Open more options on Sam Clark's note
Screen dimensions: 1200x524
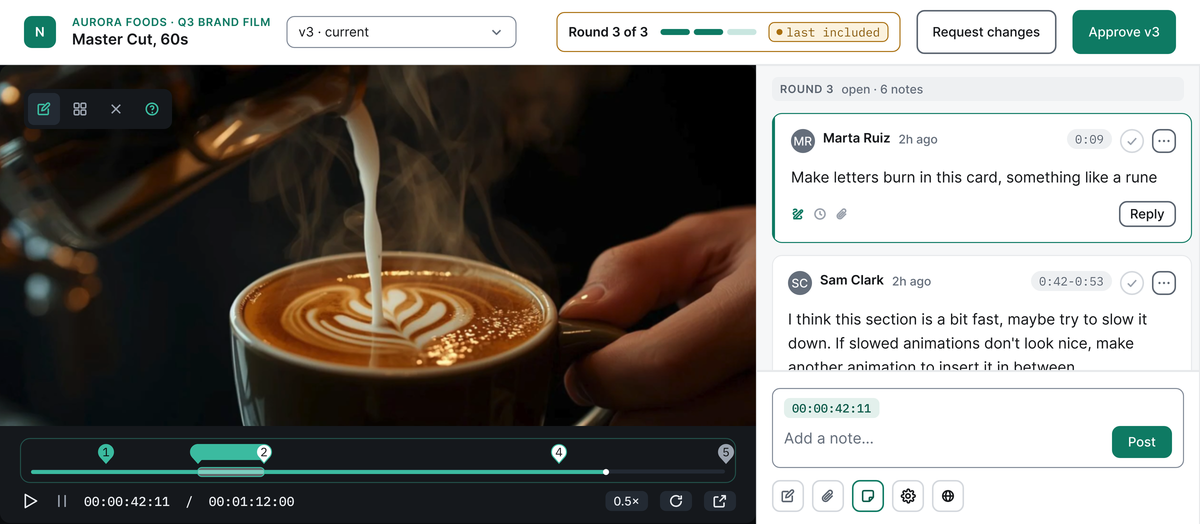click(1164, 283)
